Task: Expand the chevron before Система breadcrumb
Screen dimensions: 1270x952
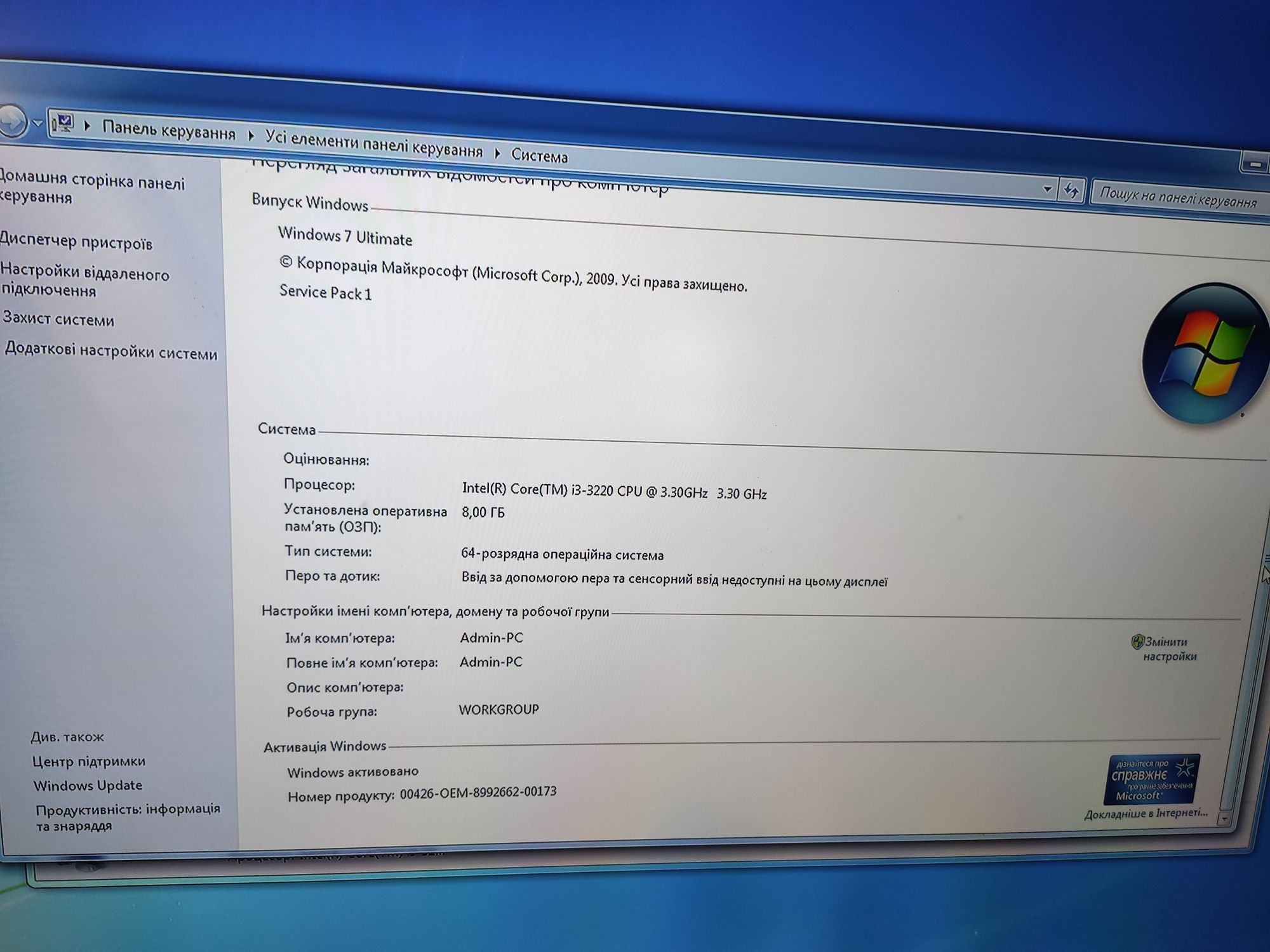Action: pos(497,153)
